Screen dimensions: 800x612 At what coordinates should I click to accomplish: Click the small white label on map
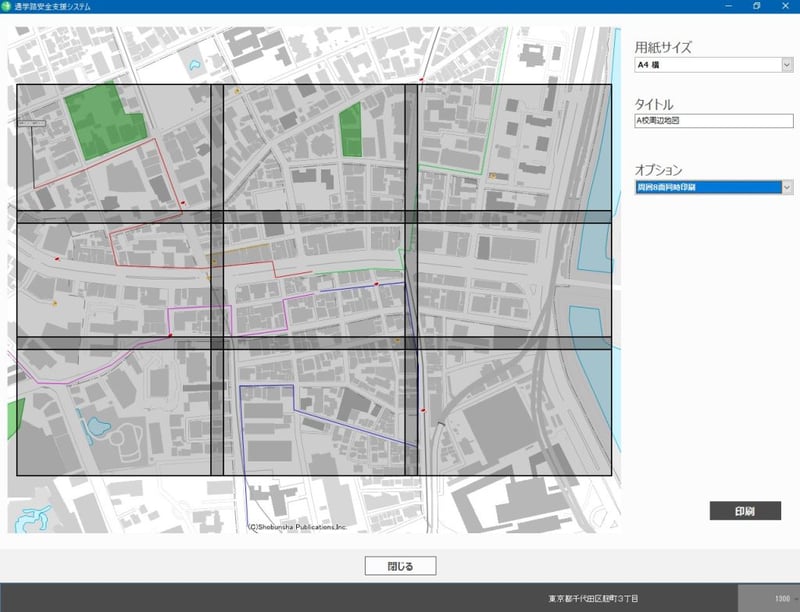point(31,123)
